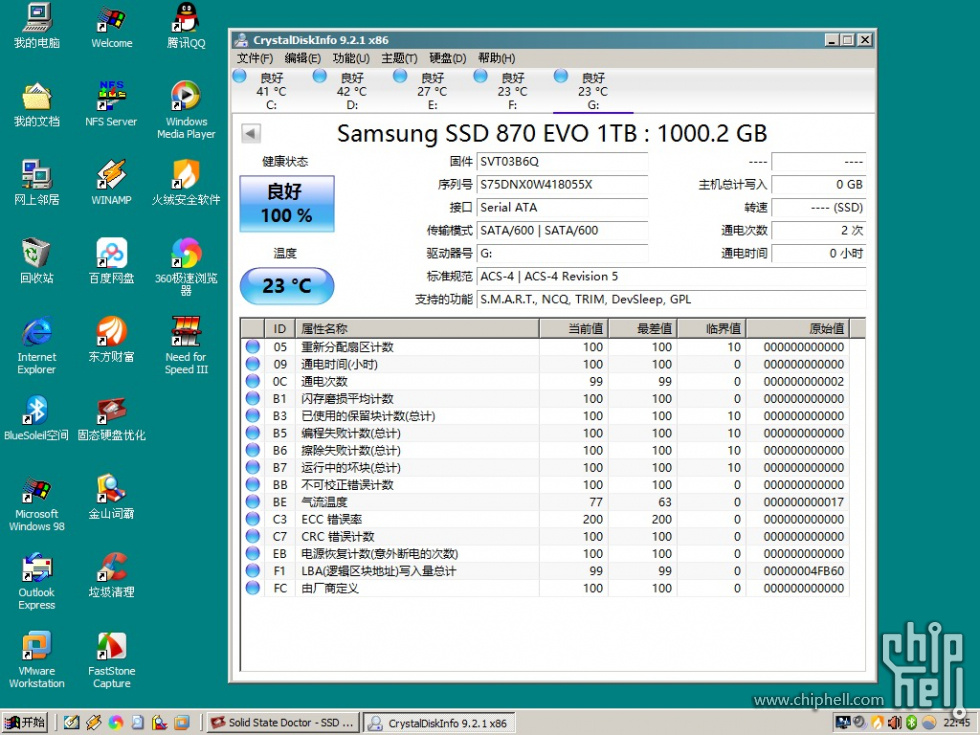This screenshot has height=735, width=980.
Task: Open the 回收站 recycle bin
Action: point(37,261)
